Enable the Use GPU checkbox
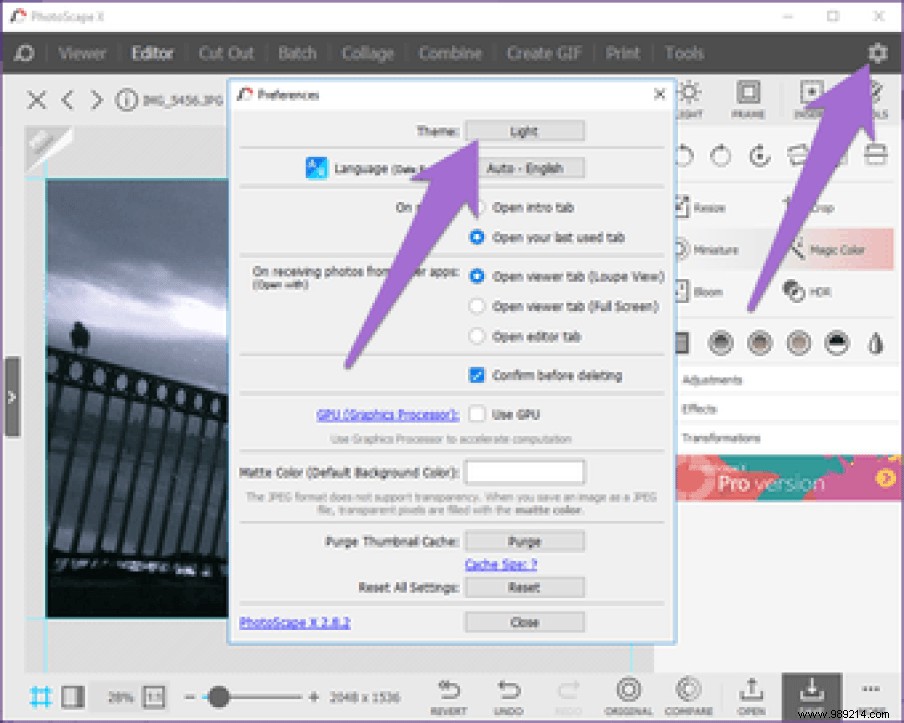The width and height of the screenshot is (904, 723). [477, 413]
